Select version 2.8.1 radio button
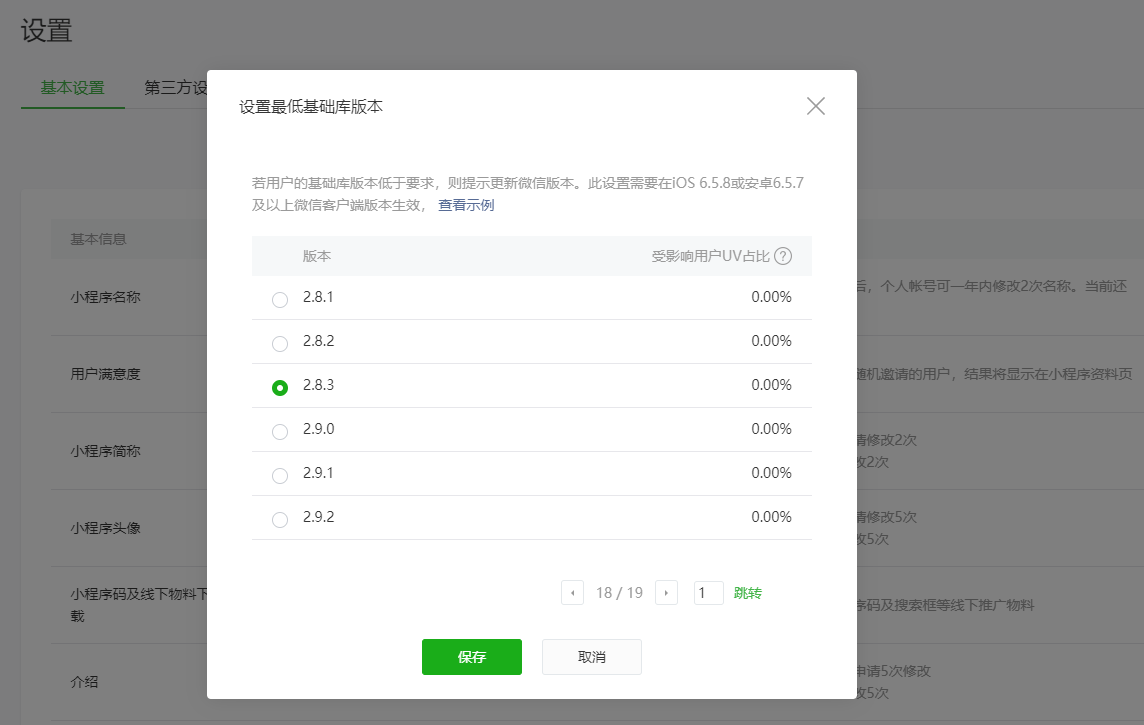 (279, 299)
